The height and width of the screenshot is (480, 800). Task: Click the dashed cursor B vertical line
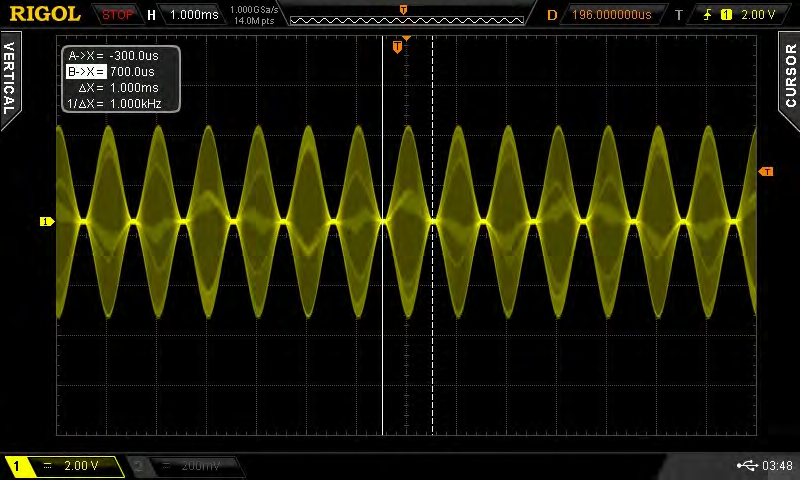point(432,235)
